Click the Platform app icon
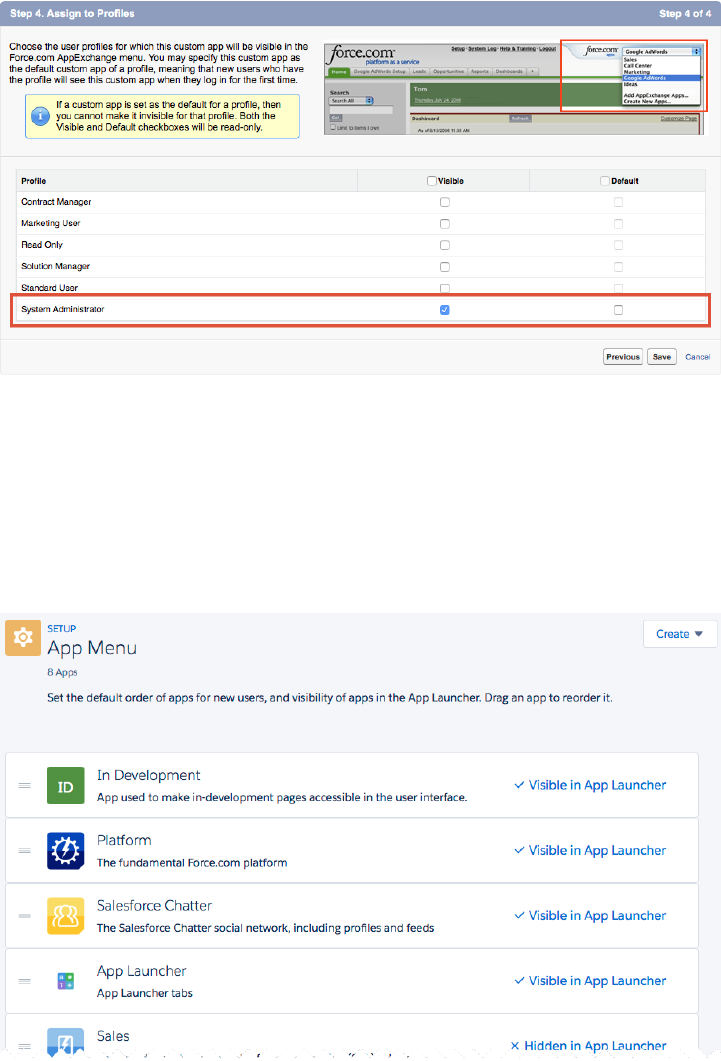The height and width of the screenshot is (1061, 721). point(66,851)
